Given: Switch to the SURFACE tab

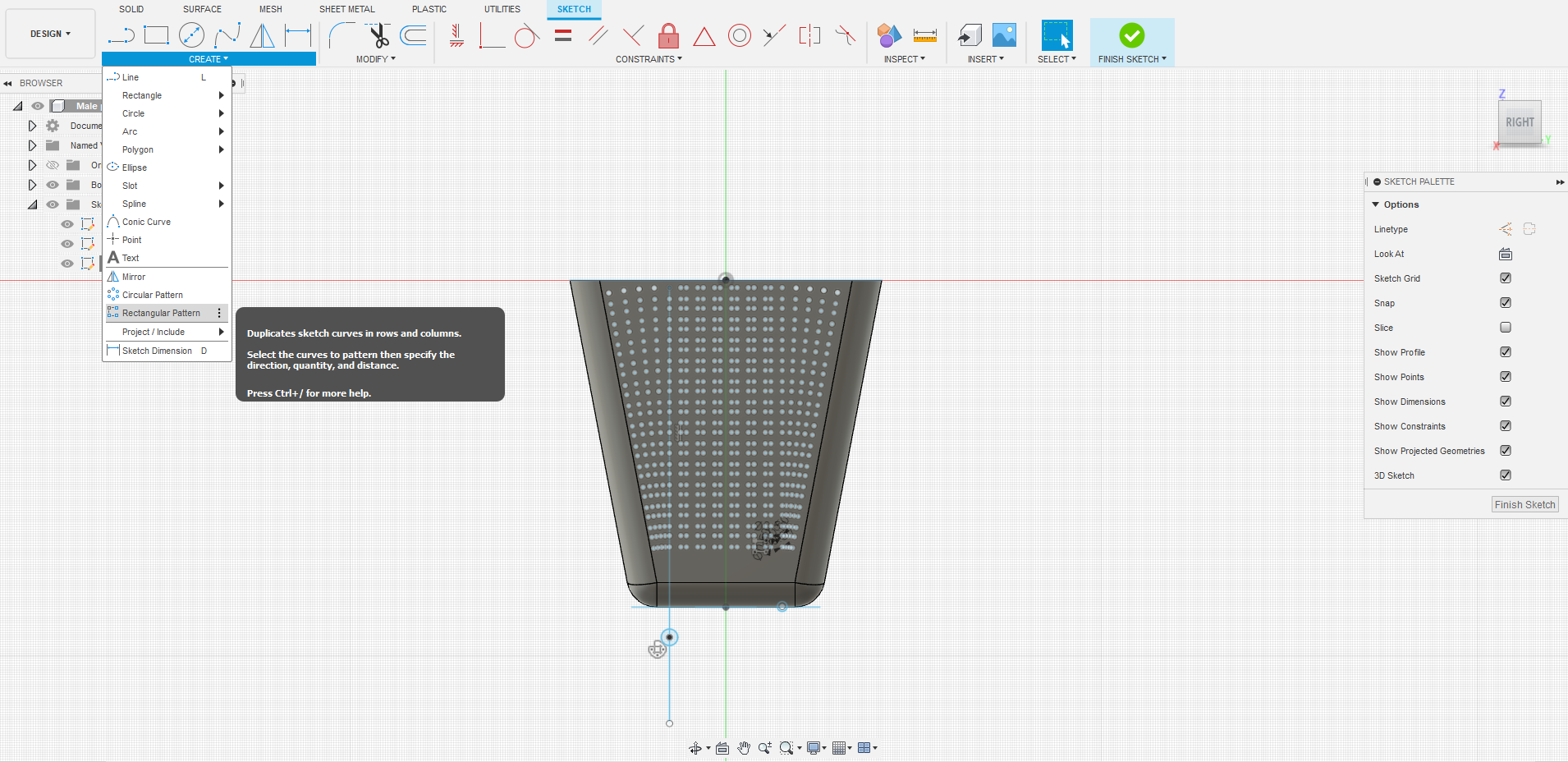Looking at the screenshot, I should click(x=202, y=9).
